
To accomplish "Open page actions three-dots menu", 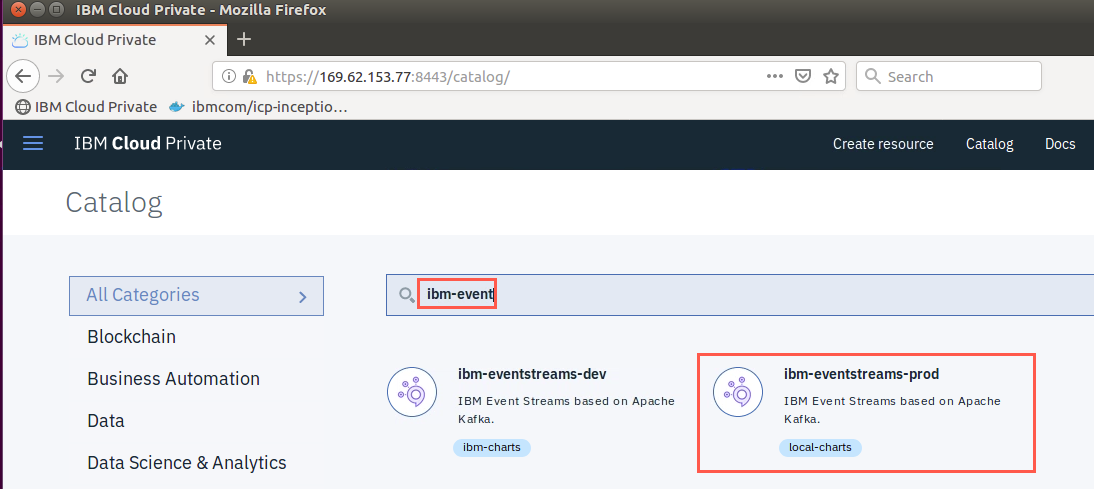I will [x=774, y=77].
